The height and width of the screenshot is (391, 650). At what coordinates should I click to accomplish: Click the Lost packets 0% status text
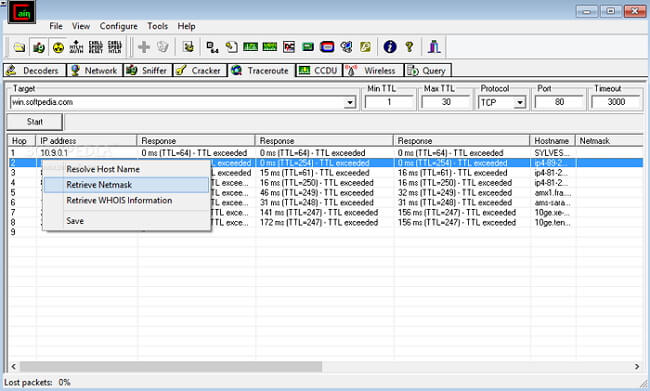coord(37,382)
